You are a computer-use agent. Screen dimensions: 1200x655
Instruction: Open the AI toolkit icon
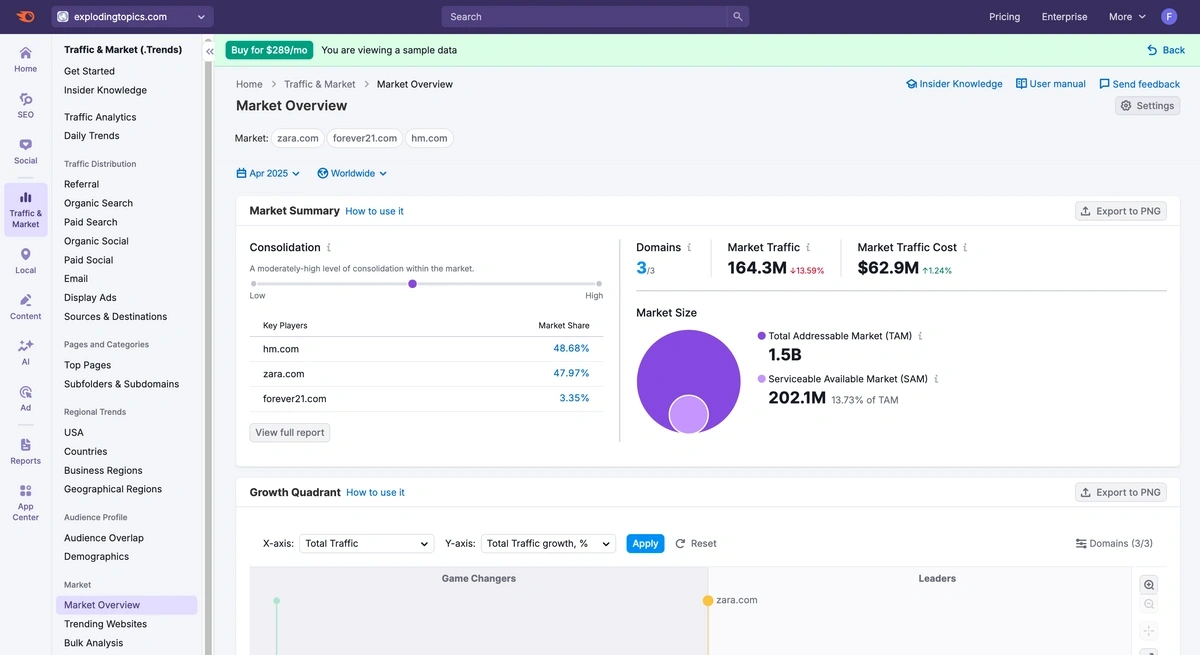[x=26, y=352]
